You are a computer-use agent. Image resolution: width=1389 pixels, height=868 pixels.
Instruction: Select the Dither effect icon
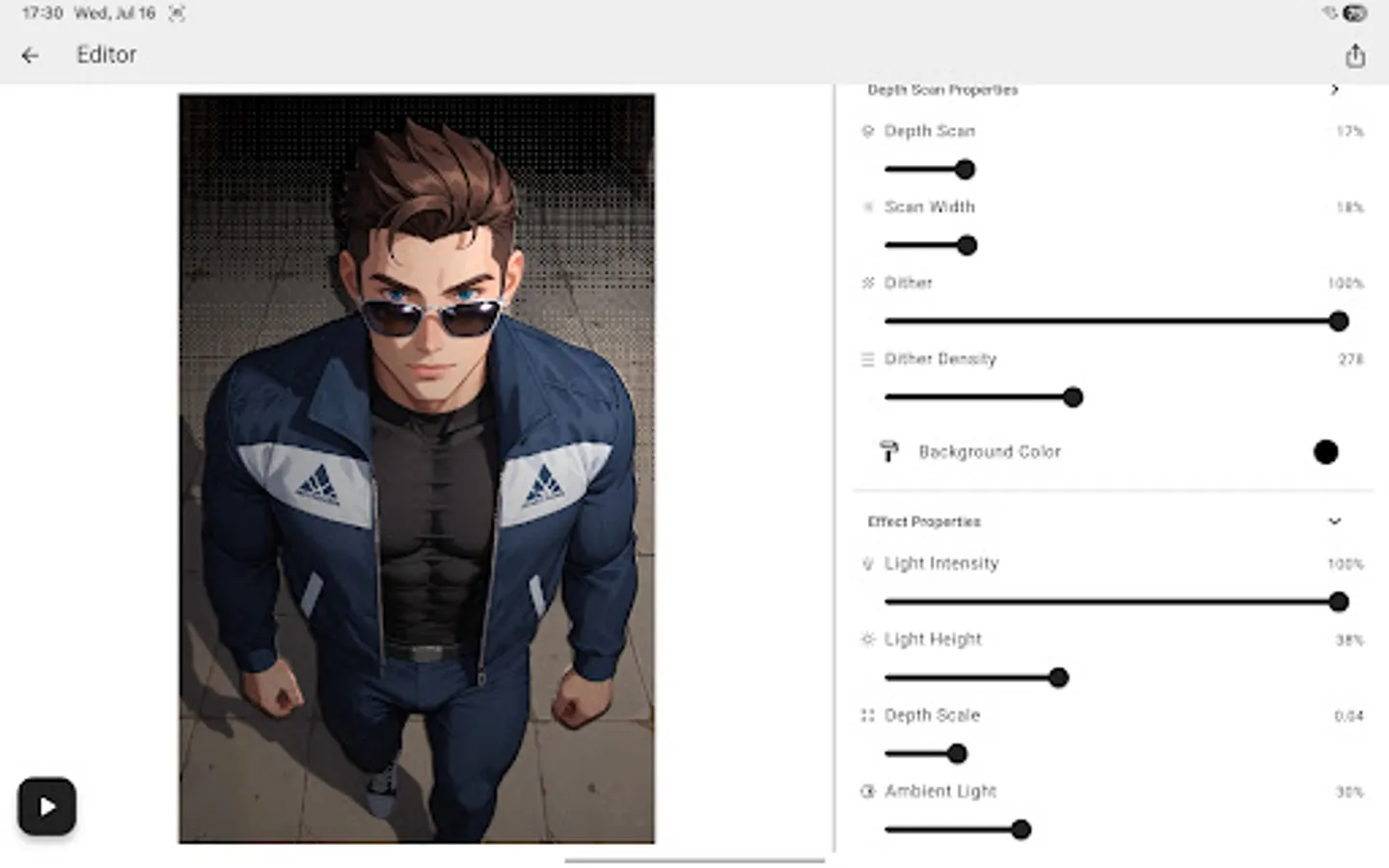pyautogui.click(x=867, y=283)
